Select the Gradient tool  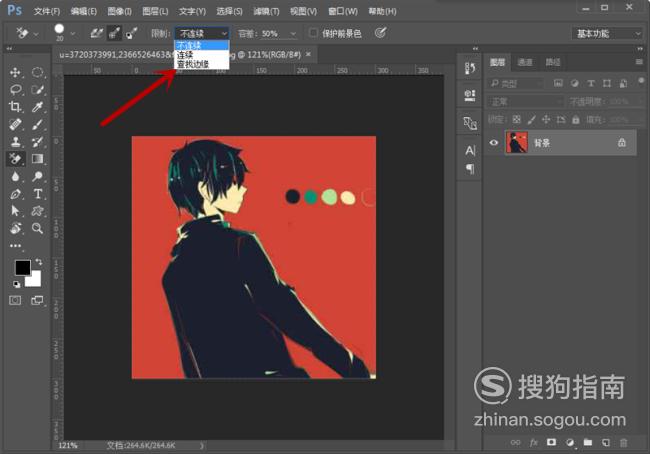click(37, 159)
